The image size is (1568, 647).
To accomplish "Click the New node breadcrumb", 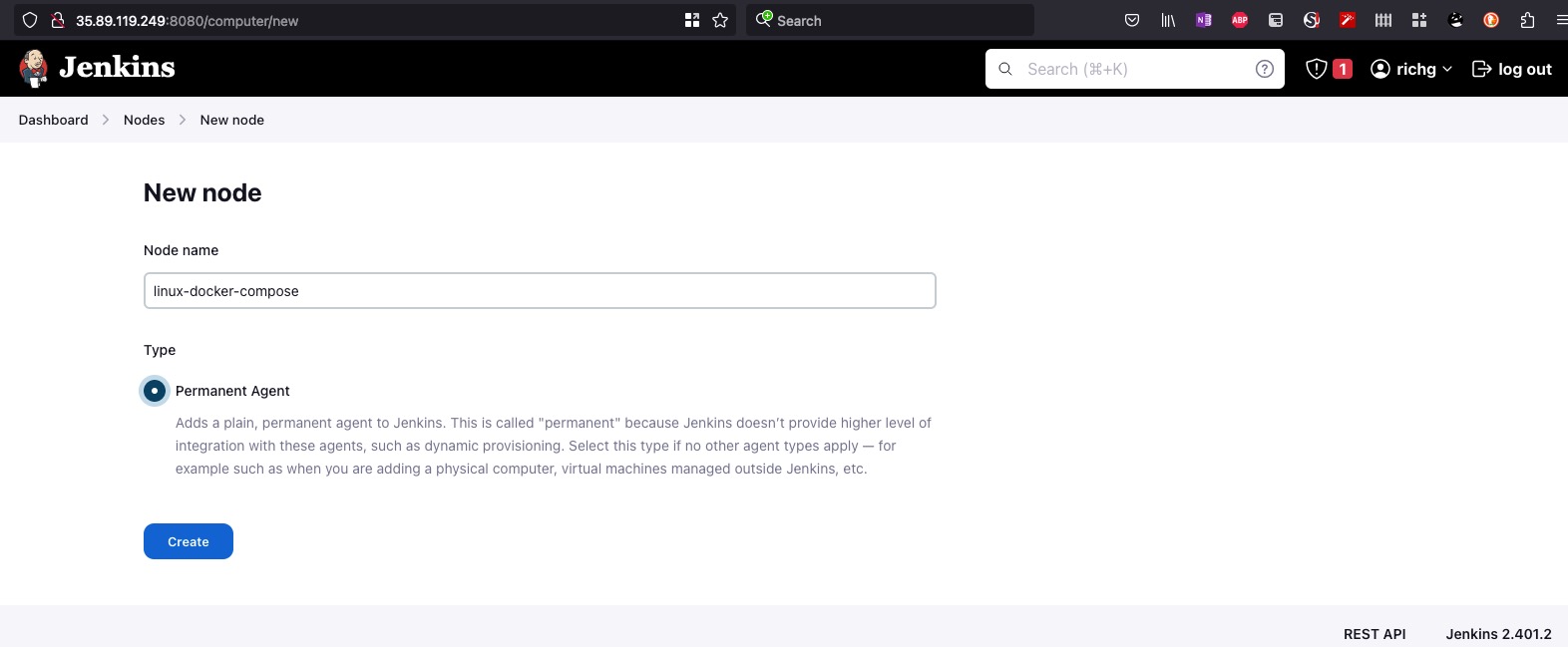I will click(232, 120).
